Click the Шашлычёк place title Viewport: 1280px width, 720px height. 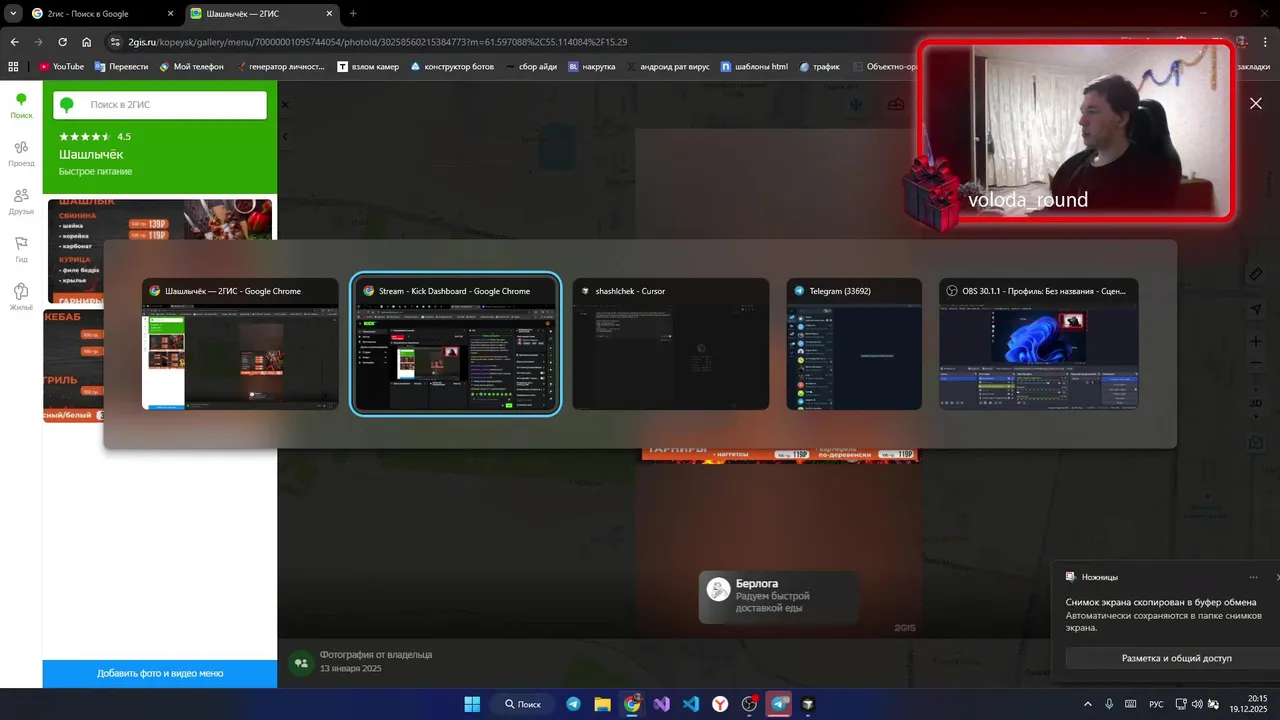point(91,154)
